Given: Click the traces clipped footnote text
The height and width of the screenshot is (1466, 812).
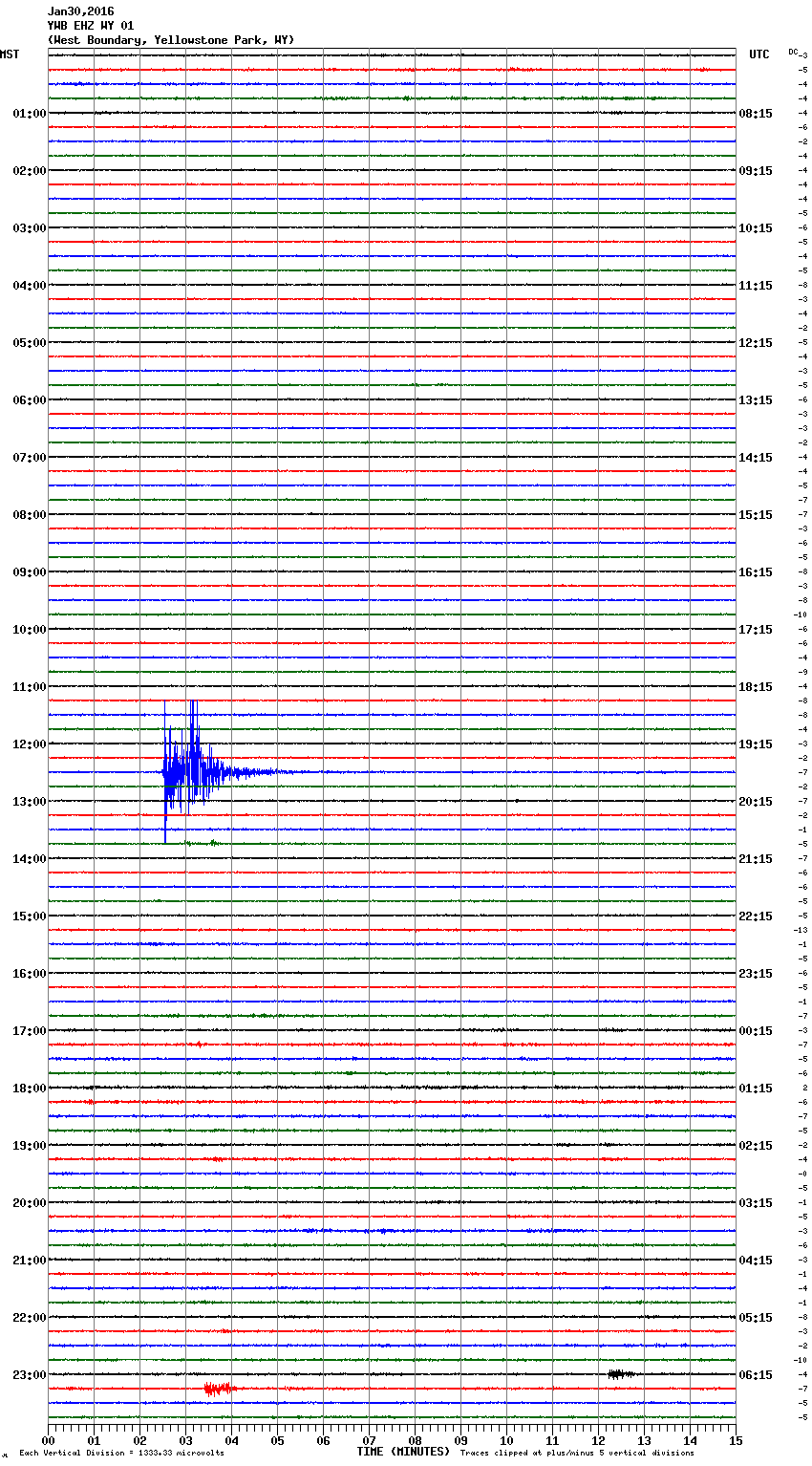Looking at the screenshot, I should [x=577, y=1454].
